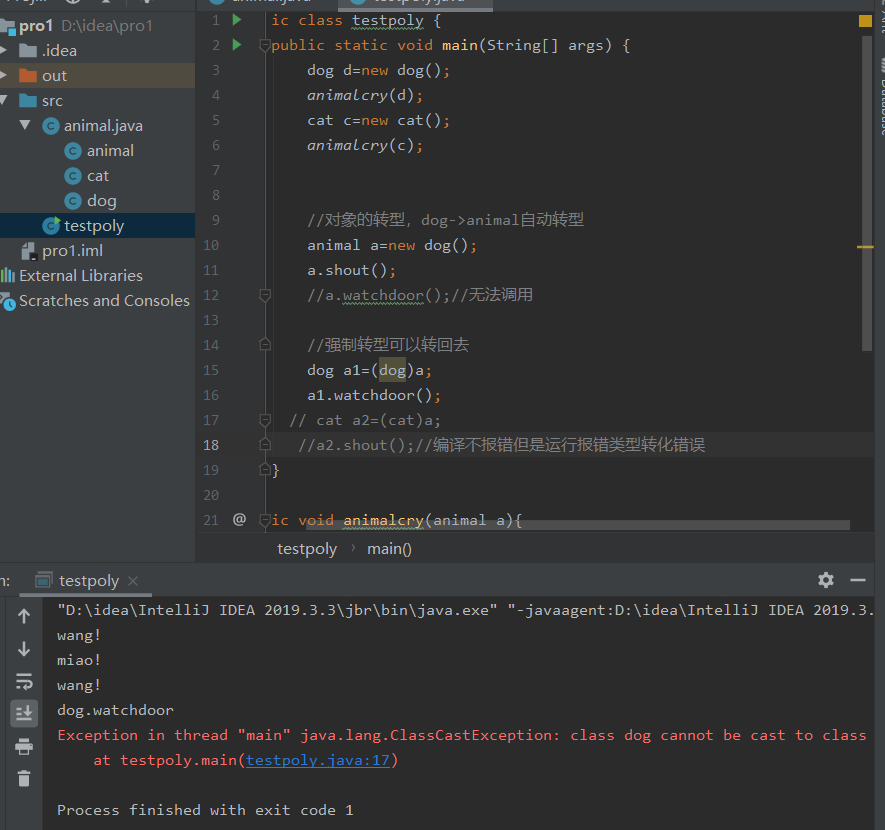Fold closing brace marker at line 19
The image size is (885, 830).
(x=264, y=469)
